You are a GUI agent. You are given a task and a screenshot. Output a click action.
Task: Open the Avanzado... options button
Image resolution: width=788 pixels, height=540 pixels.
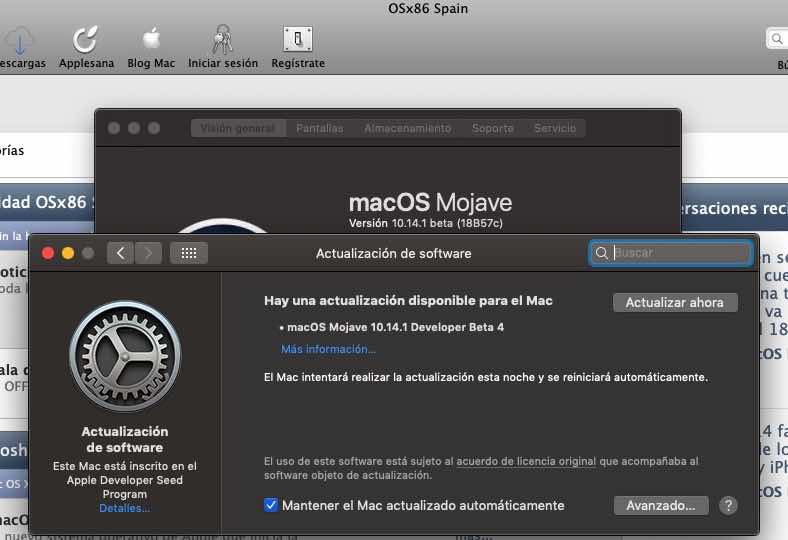[661, 505]
